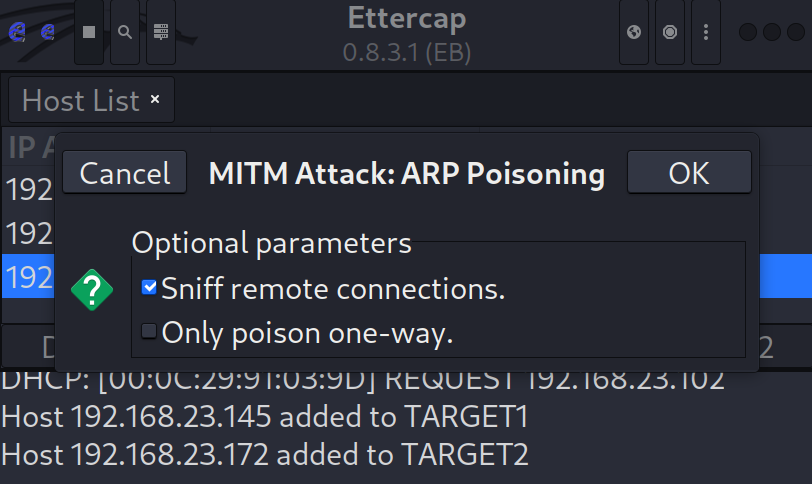Select the blue highlighted host row

pos(28,276)
